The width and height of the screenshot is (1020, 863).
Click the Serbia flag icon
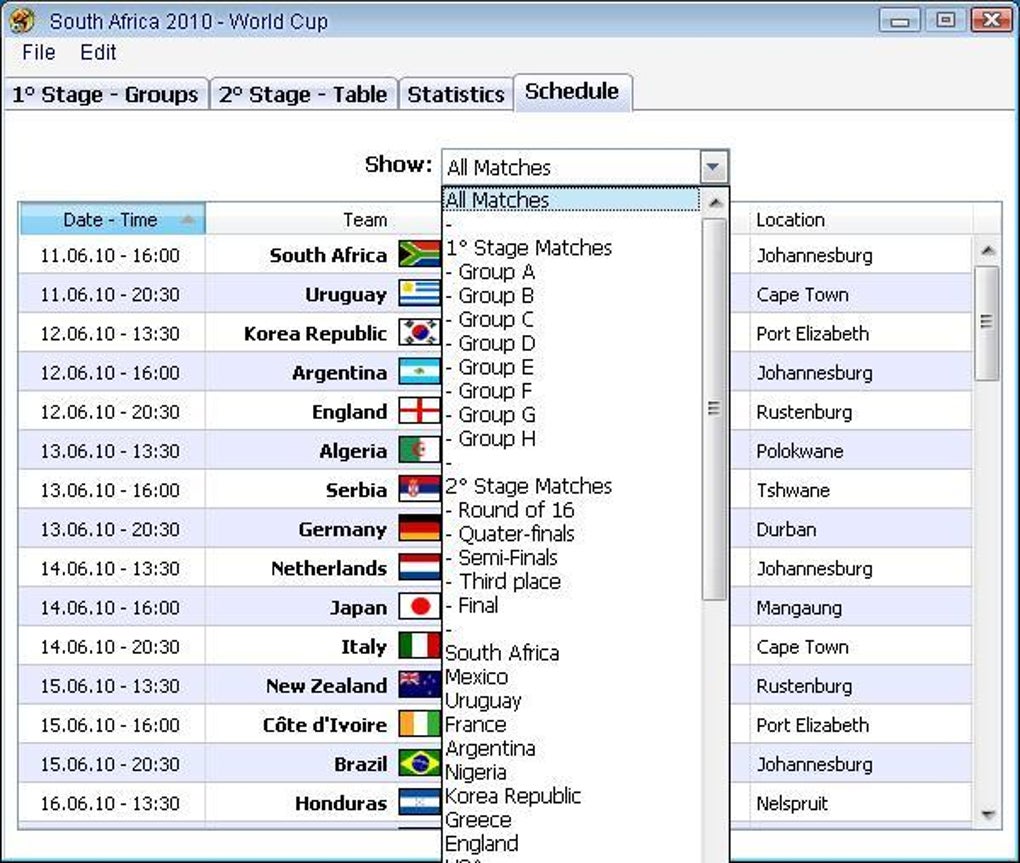[420, 489]
